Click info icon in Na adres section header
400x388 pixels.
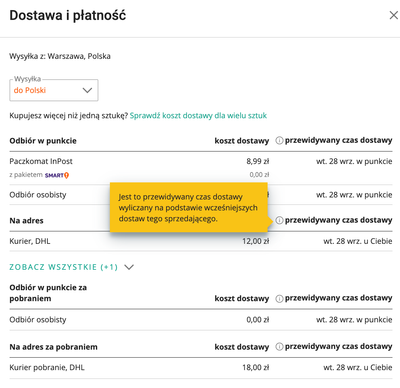click(279, 220)
